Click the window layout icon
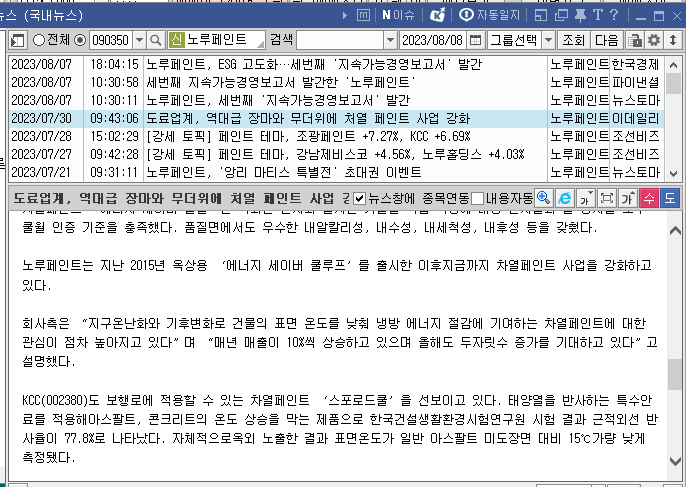Image resolution: width=686 pixels, height=487 pixels. point(541,16)
